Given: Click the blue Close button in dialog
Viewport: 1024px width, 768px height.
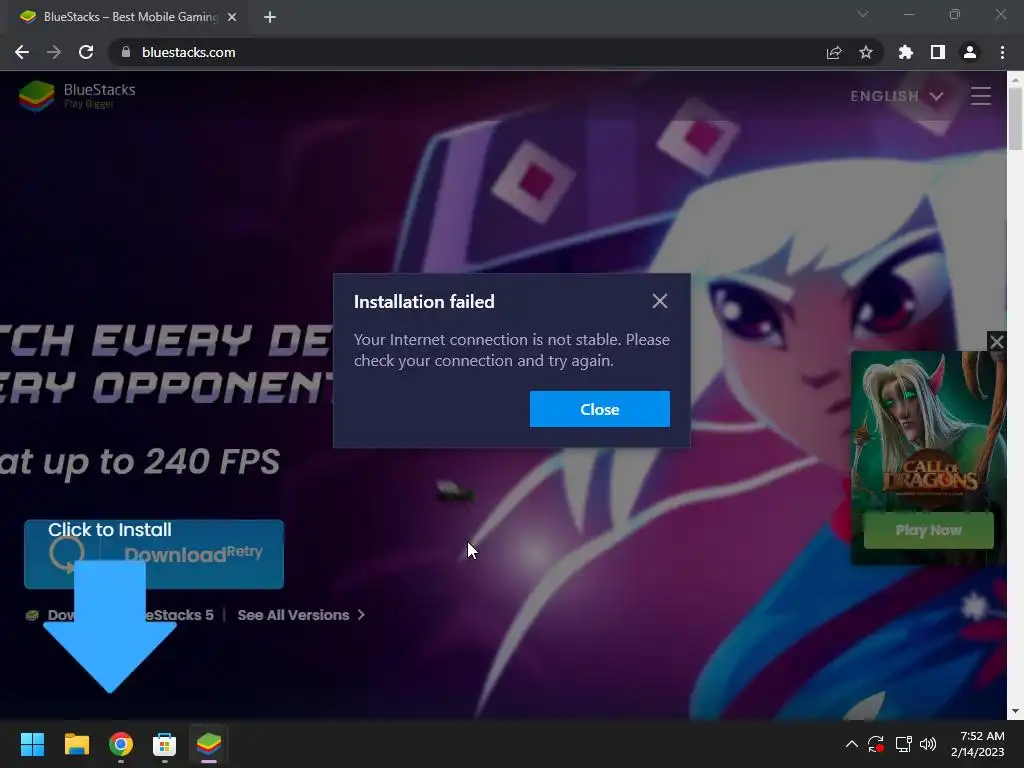Looking at the screenshot, I should click(600, 409).
